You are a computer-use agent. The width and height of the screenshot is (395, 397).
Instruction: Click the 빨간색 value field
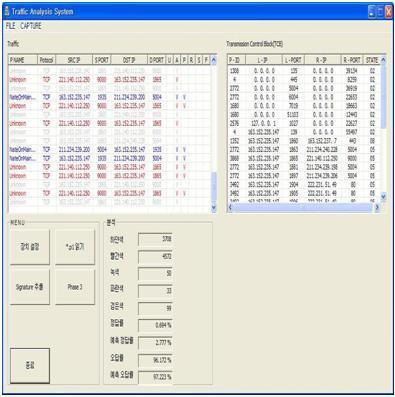(155, 257)
